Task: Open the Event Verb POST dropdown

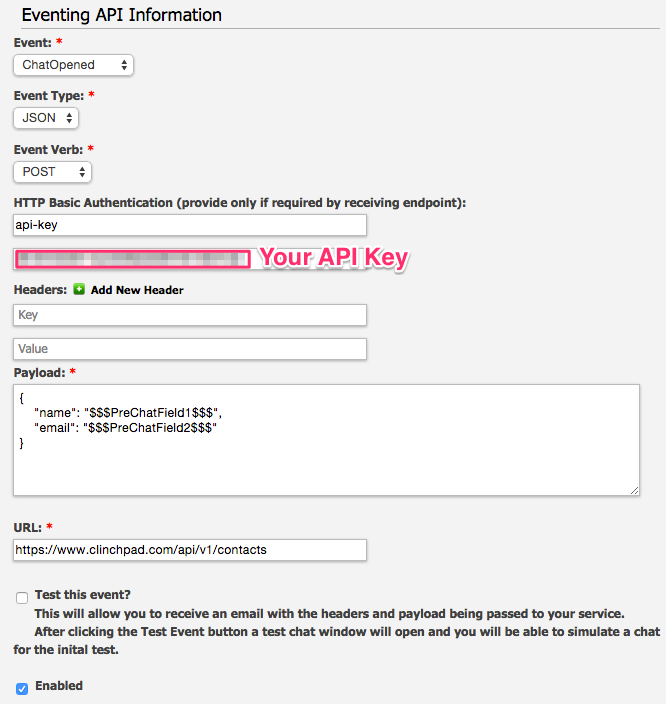Action: 53,172
